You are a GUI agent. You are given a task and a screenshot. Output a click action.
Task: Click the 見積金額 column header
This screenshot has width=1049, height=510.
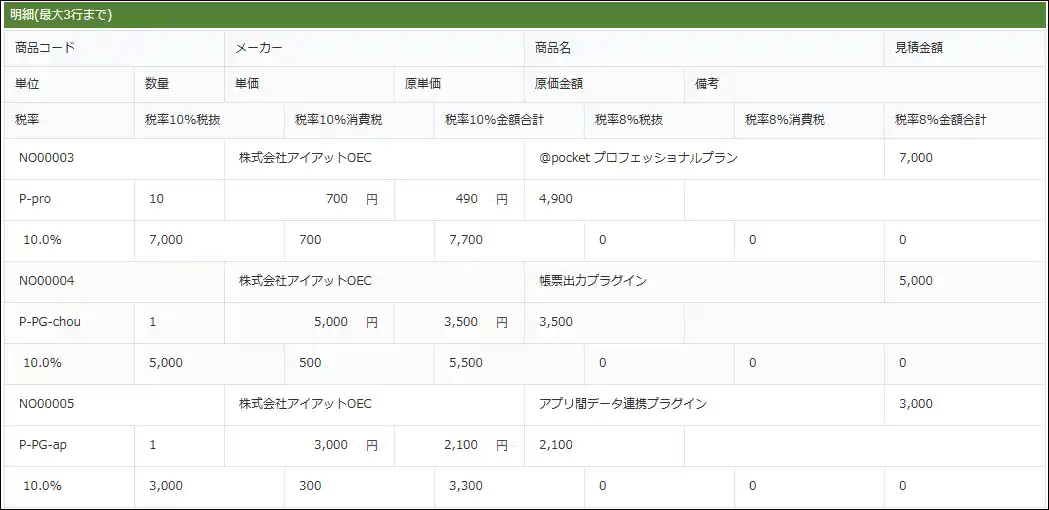[x=919, y=48]
